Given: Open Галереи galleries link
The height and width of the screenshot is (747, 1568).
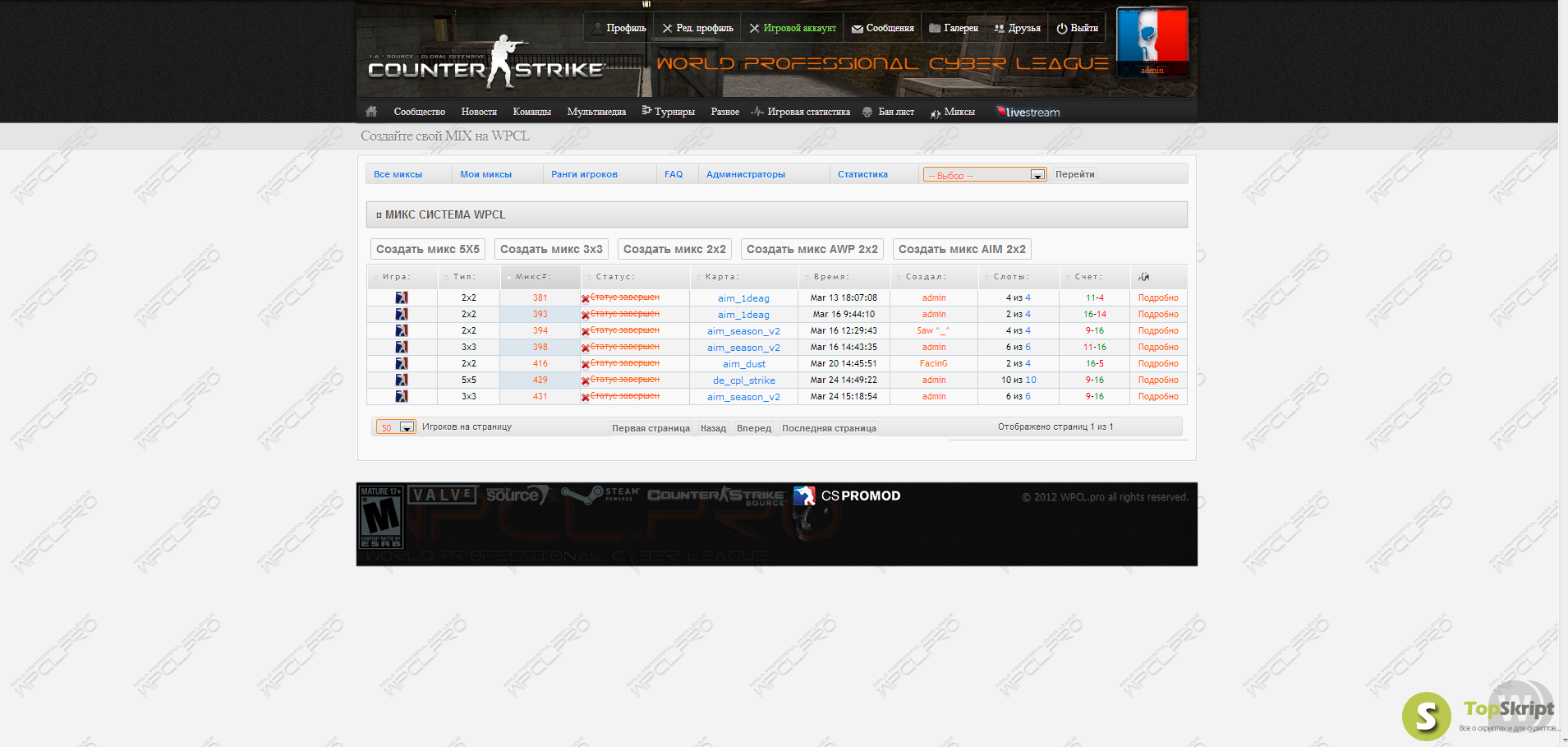Looking at the screenshot, I should pyautogui.click(x=954, y=28).
